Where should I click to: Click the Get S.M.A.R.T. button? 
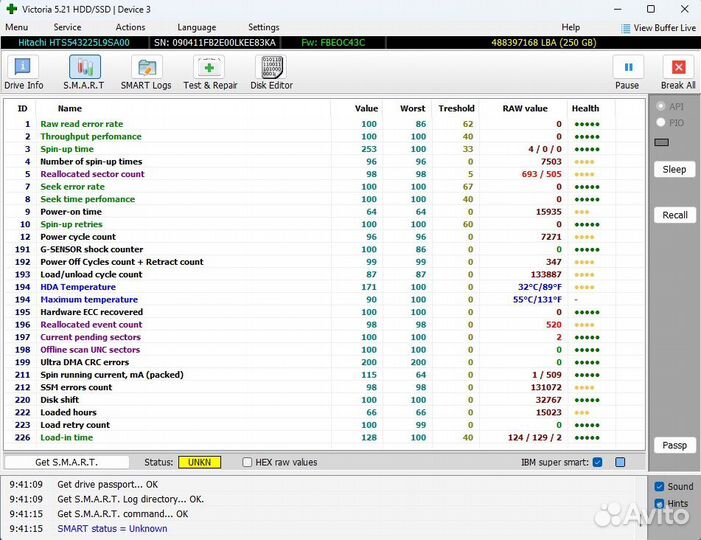click(x=68, y=462)
